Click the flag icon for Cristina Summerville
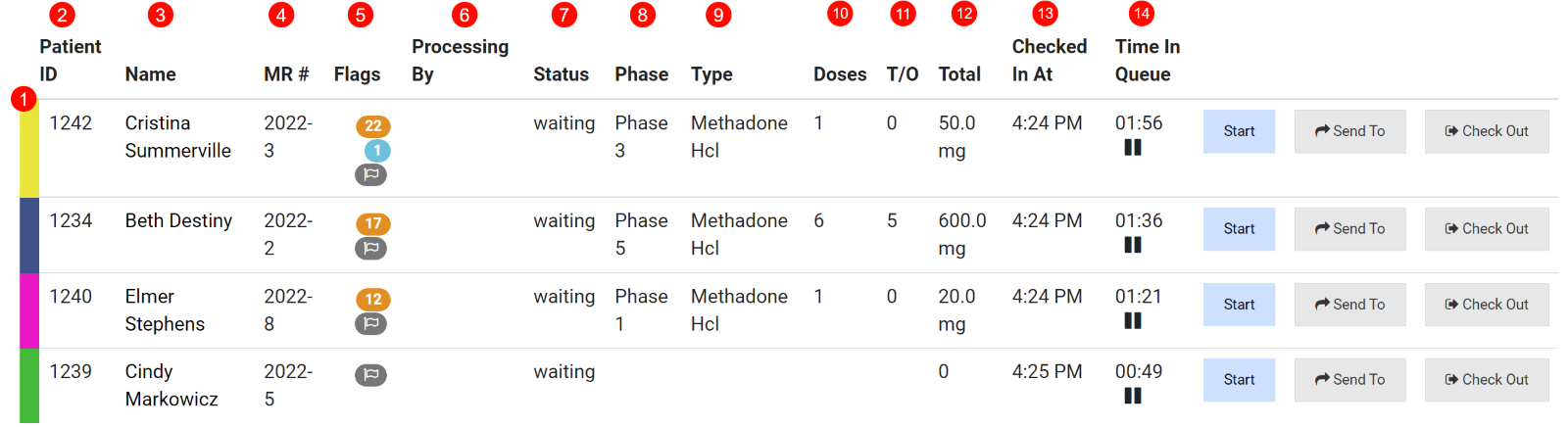The height and width of the screenshot is (427, 1568). [x=370, y=175]
